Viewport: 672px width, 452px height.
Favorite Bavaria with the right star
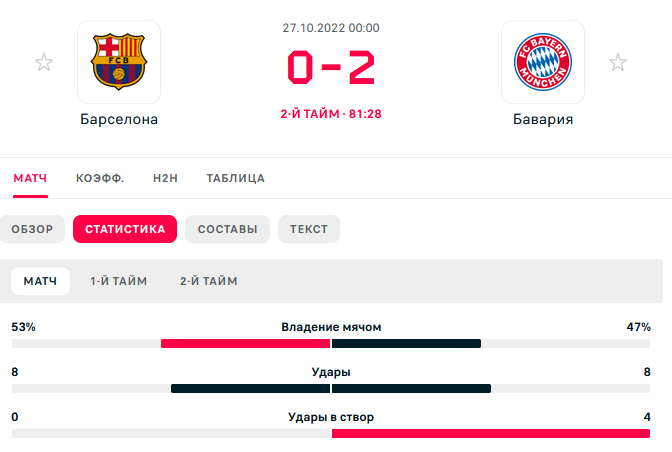[618, 63]
